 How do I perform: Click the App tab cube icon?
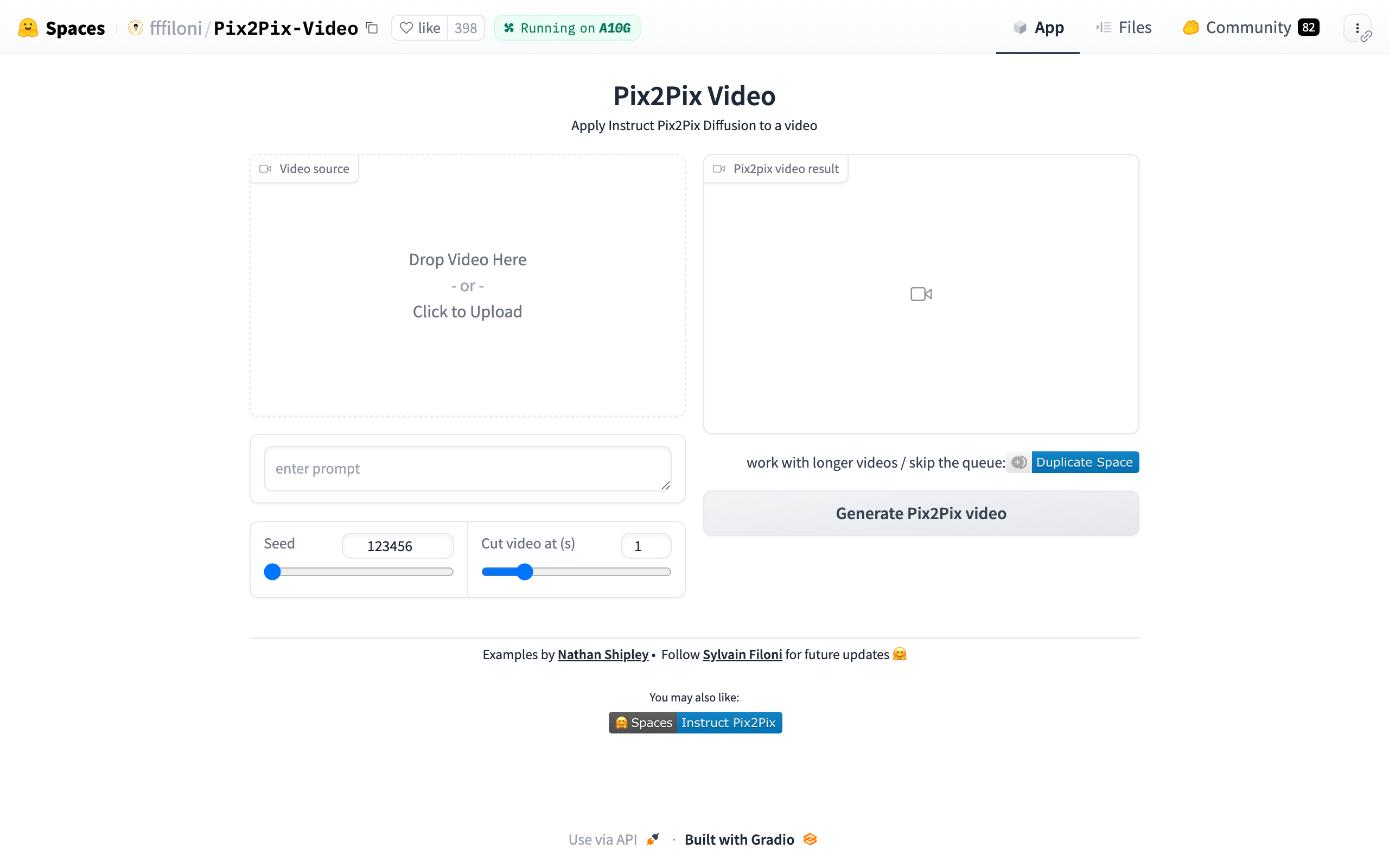pyautogui.click(x=1020, y=28)
